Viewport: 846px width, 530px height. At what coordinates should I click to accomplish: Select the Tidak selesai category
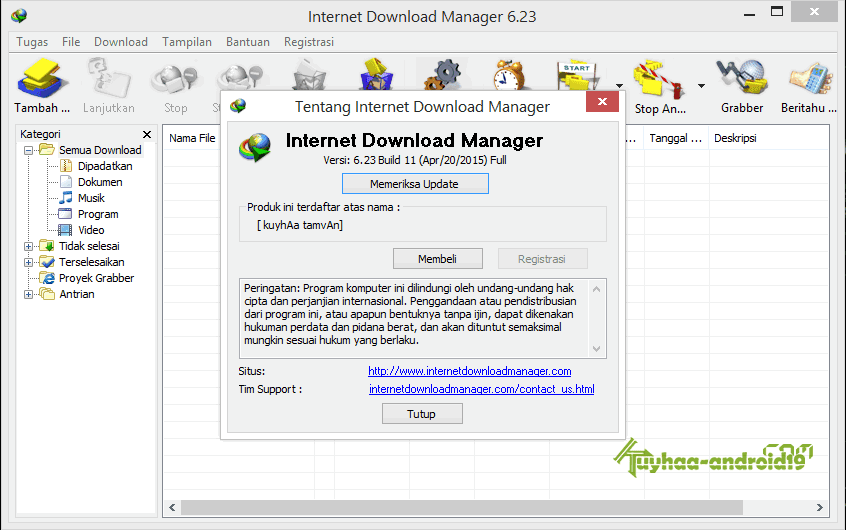[x=90, y=246]
